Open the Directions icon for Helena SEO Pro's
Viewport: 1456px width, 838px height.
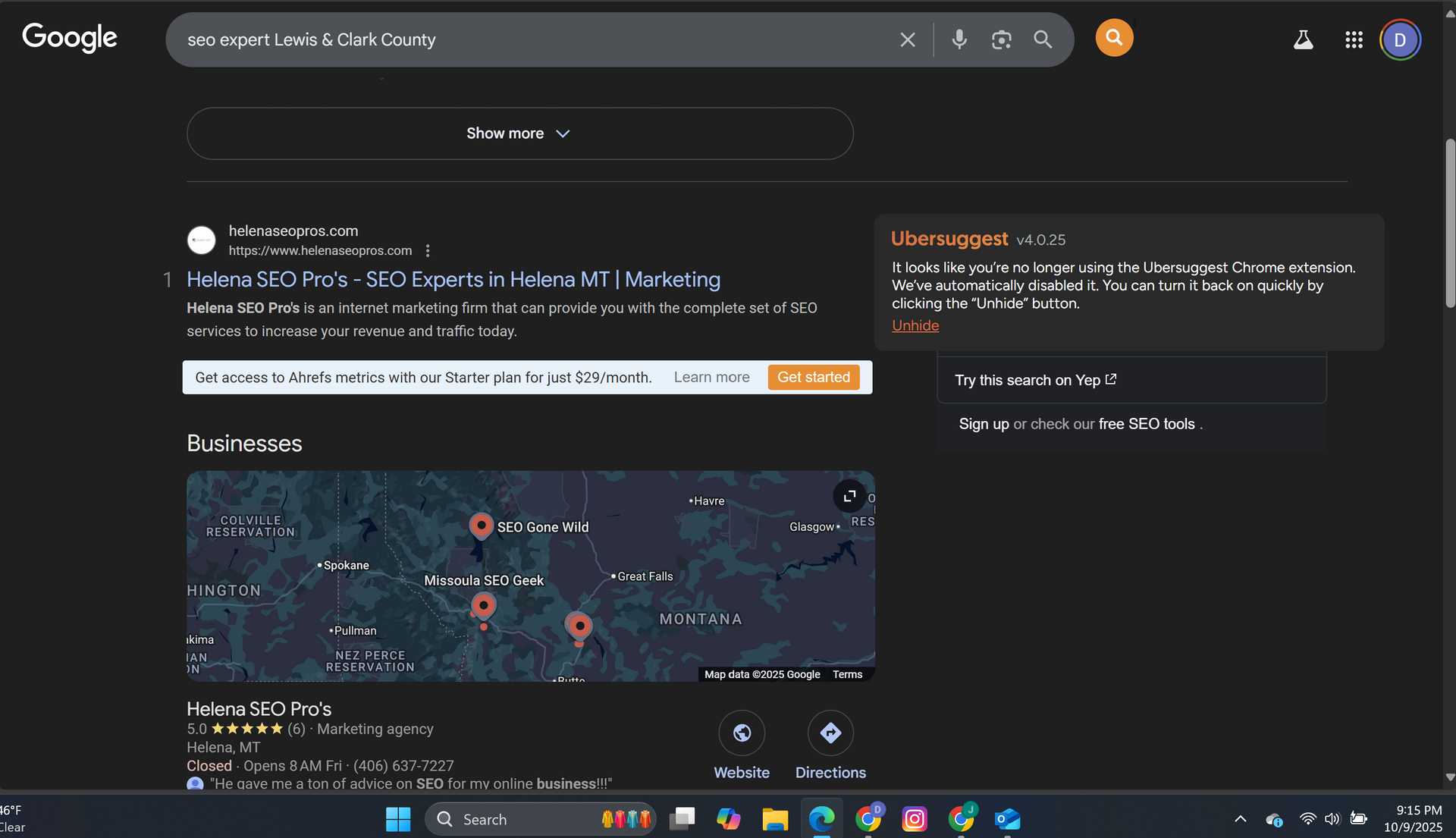pos(830,733)
